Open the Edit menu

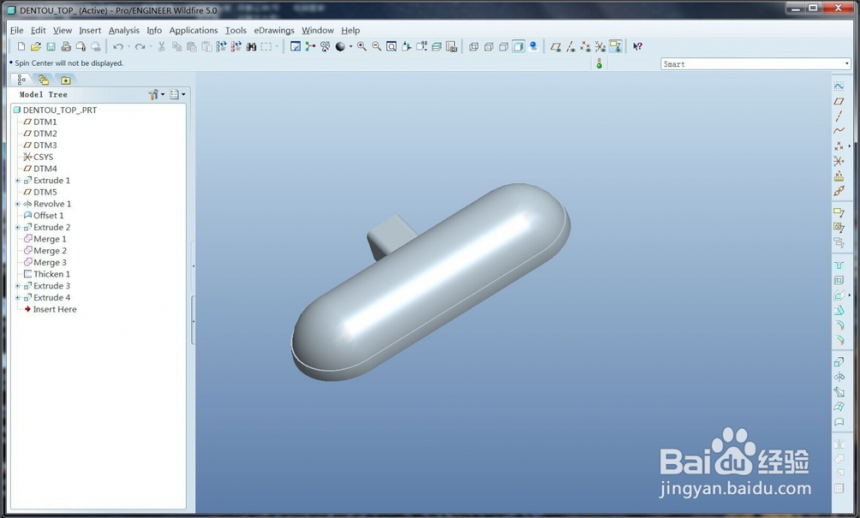point(38,30)
